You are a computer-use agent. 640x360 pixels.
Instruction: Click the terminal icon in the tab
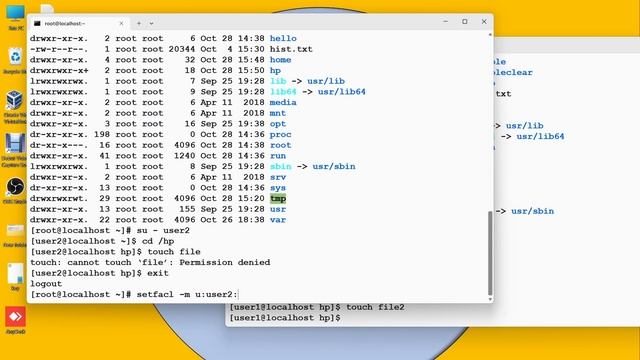37,23
